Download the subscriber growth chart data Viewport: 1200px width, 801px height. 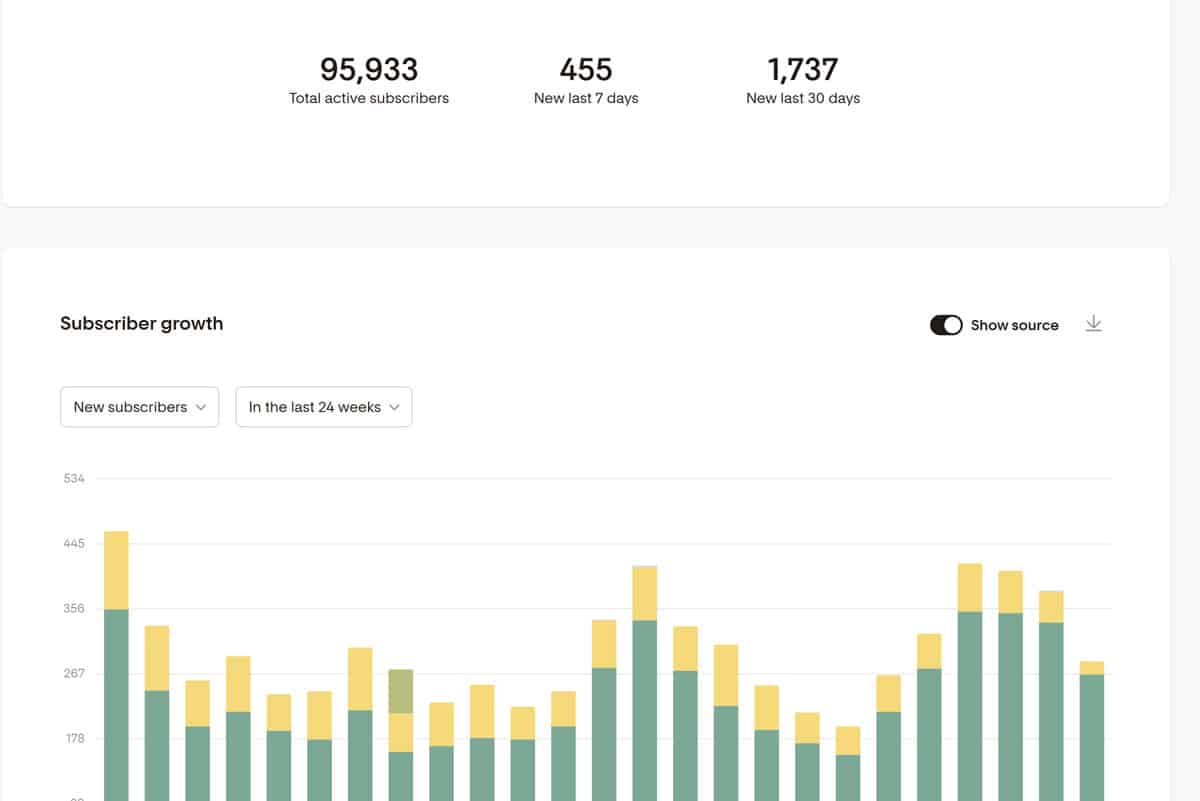pyautogui.click(x=1094, y=324)
